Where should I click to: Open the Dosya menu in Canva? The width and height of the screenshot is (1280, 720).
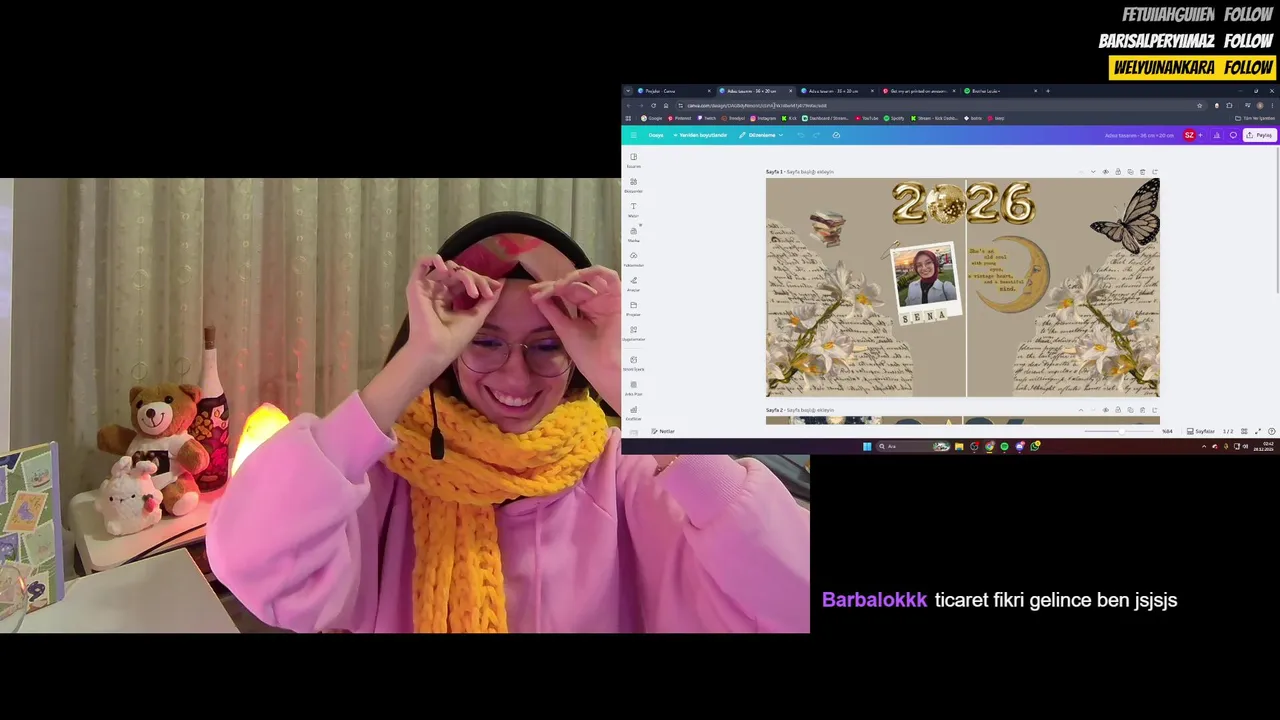656,135
